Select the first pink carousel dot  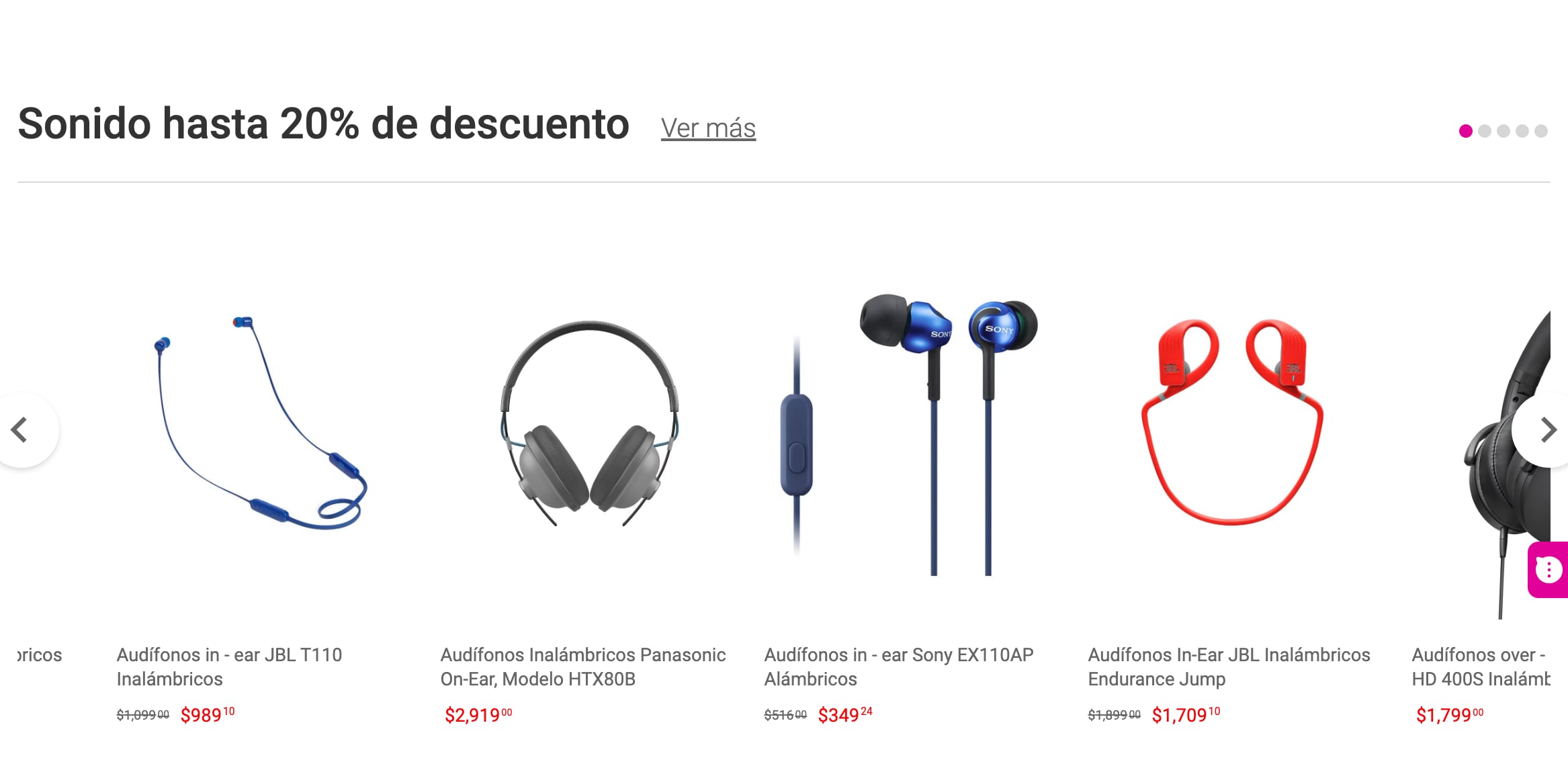click(1466, 131)
